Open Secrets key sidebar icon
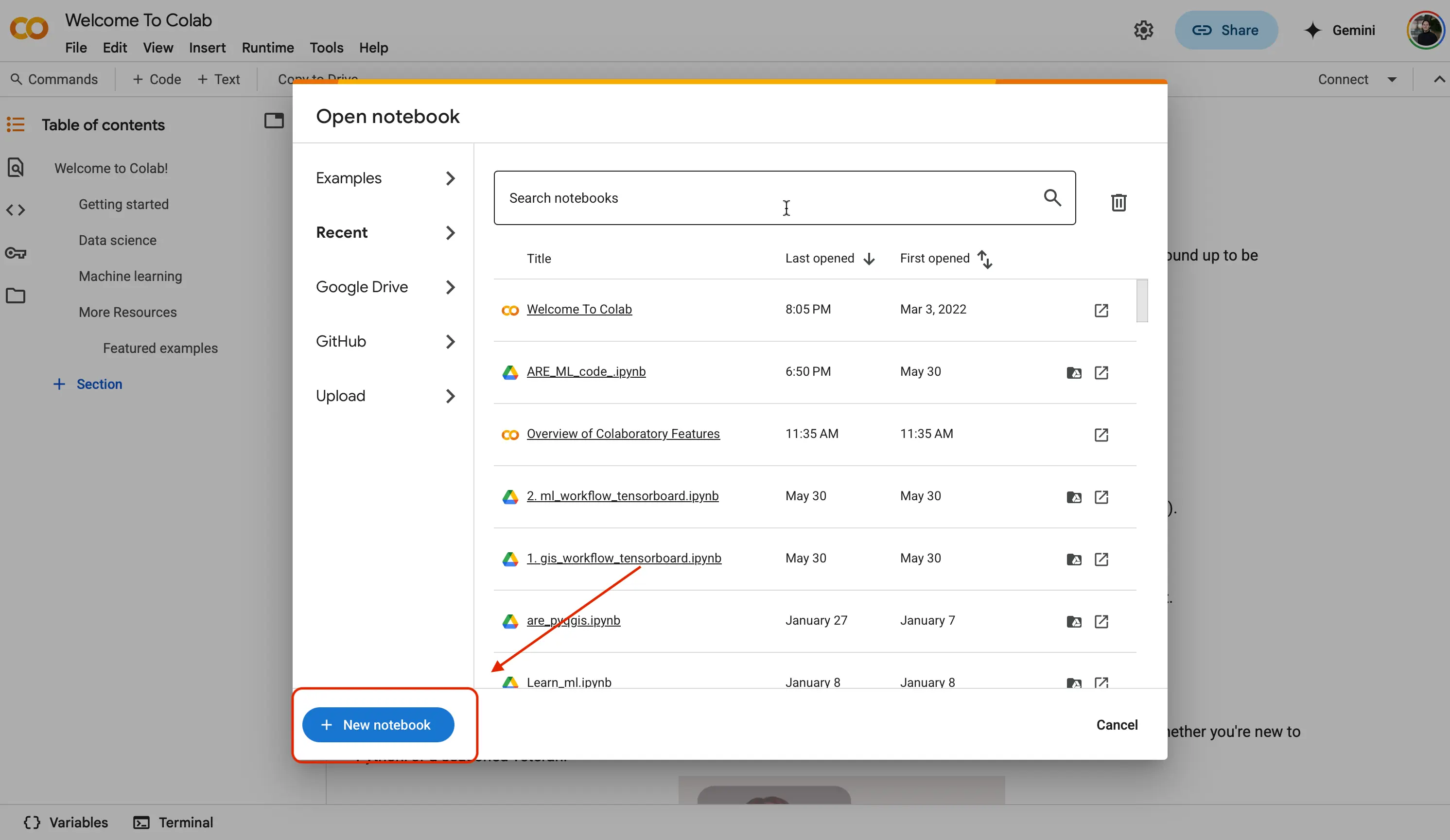 click(x=16, y=253)
